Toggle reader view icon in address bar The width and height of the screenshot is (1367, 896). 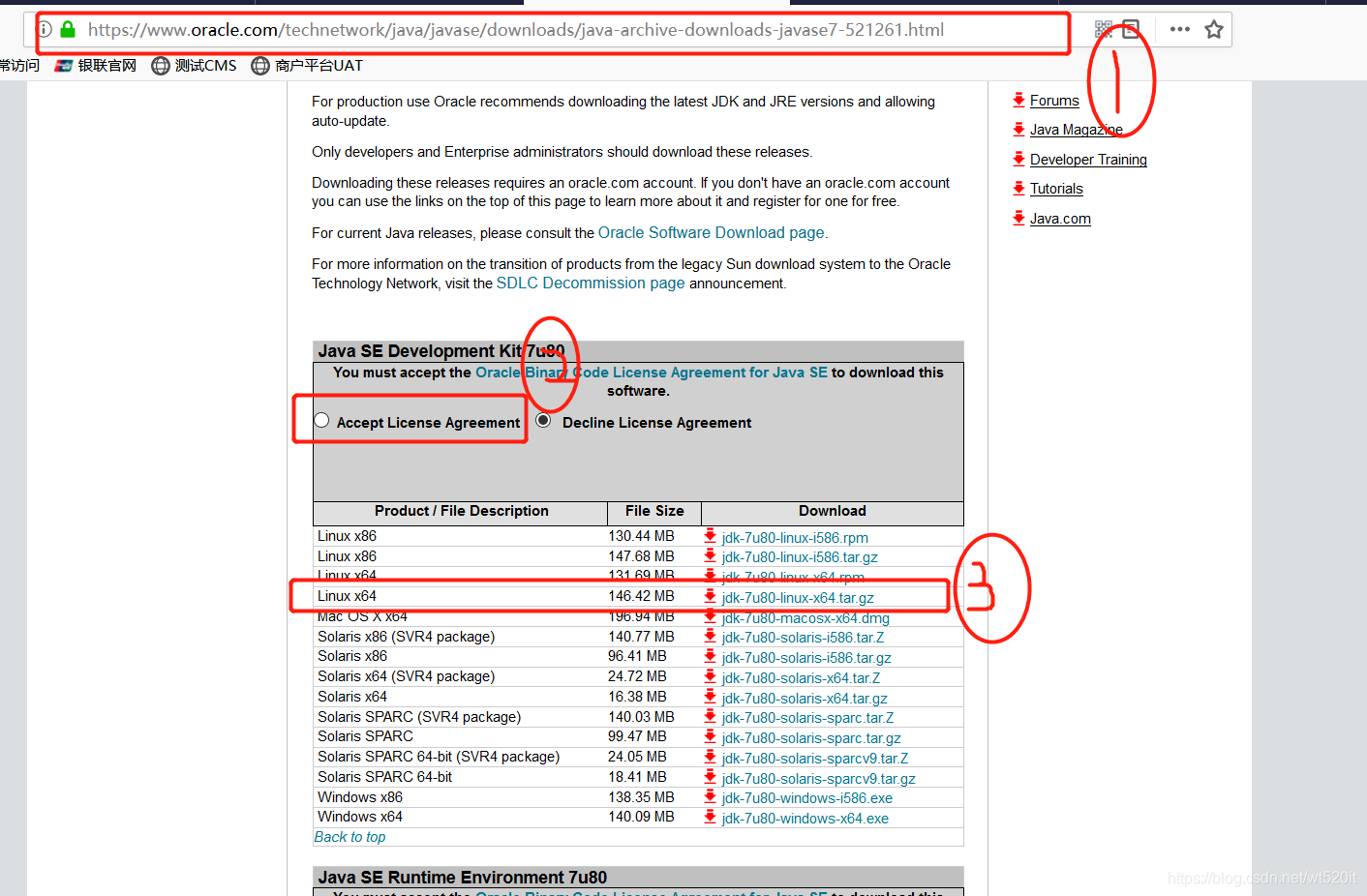tap(1131, 29)
